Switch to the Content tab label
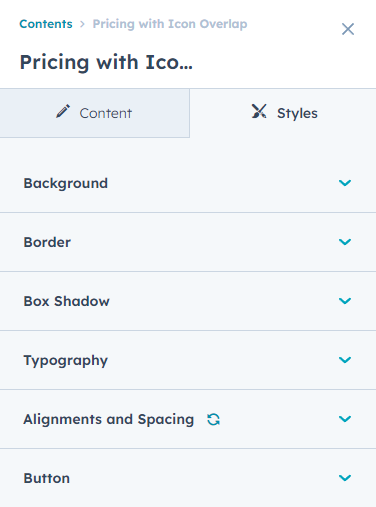The height and width of the screenshot is (507, 376). tap(106, 113)
